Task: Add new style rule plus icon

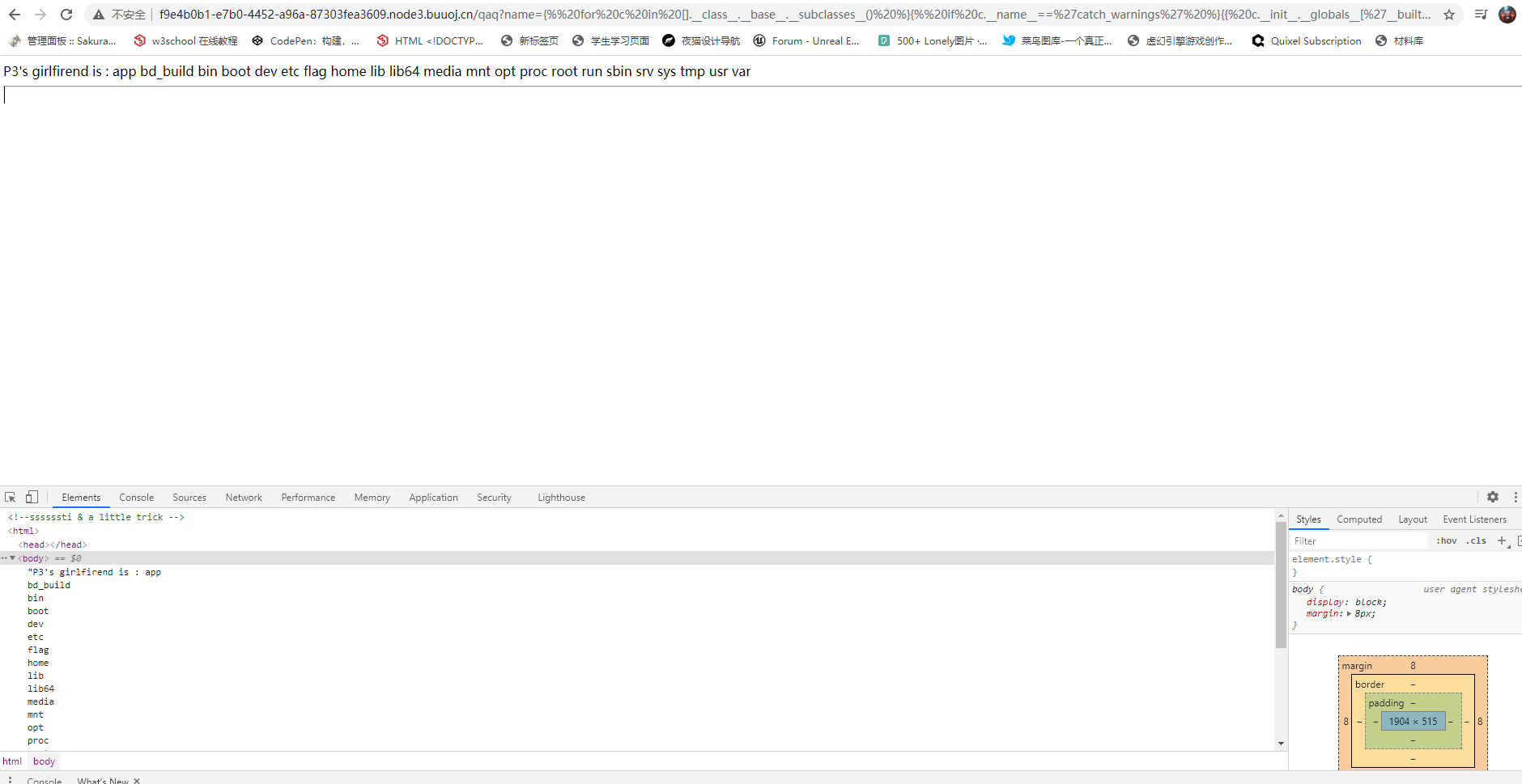Action: (x=1502, y=540)
